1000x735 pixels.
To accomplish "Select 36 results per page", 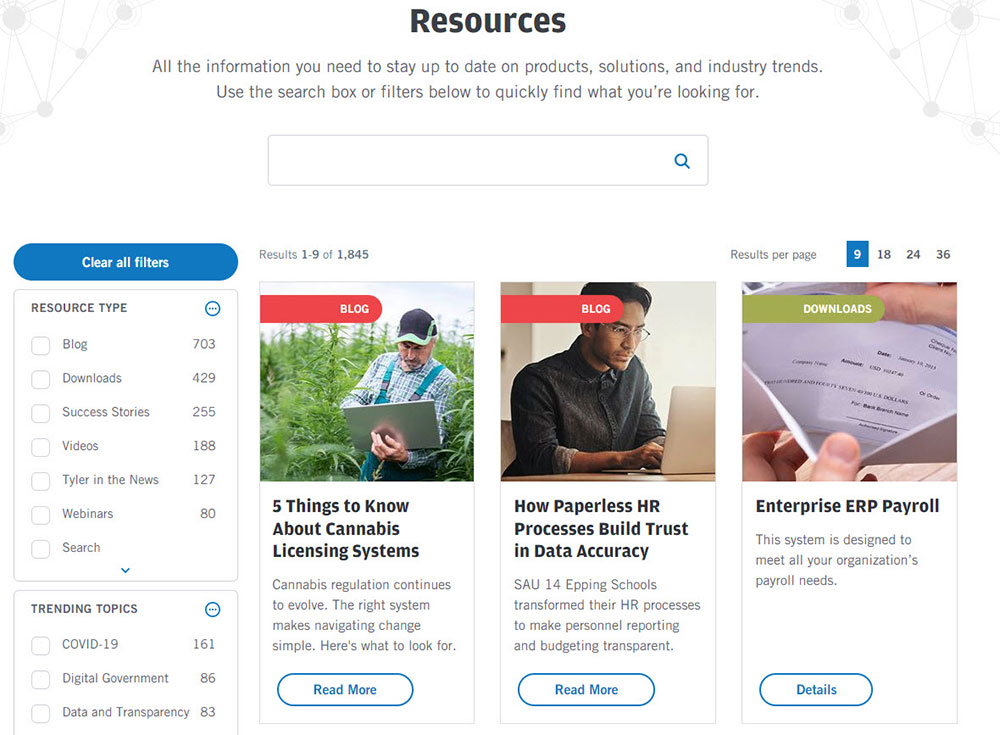I will click(943, 254).
